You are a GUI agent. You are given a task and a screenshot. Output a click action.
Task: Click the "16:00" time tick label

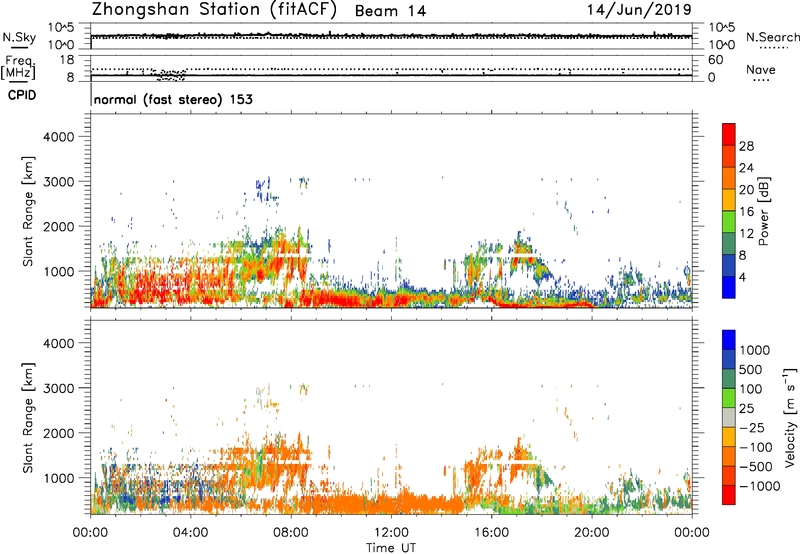click(491, 533)
